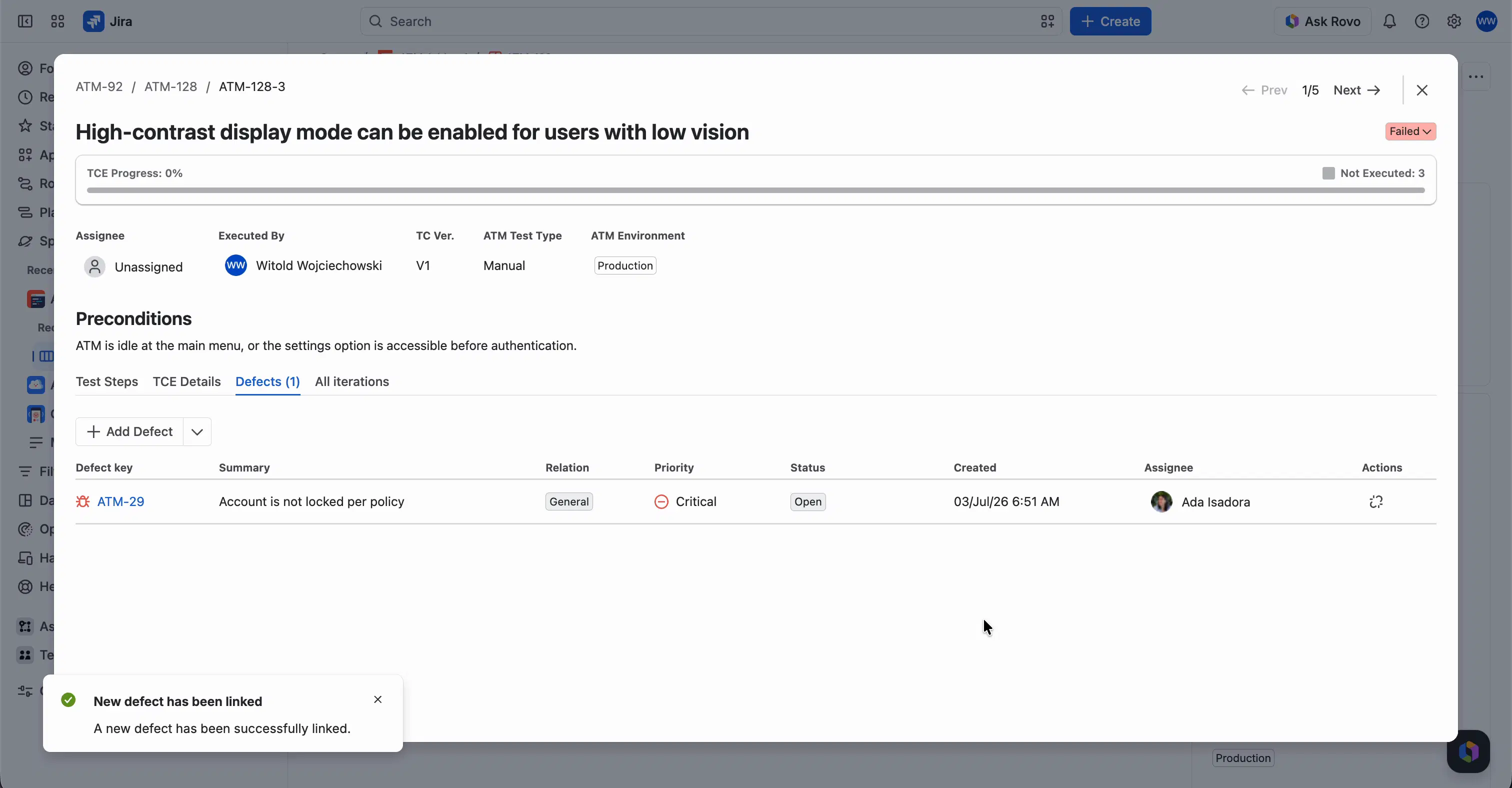Open the app switcher grid icon
The width and height of the screenshot is (1512, 788).
click(57, 21)
